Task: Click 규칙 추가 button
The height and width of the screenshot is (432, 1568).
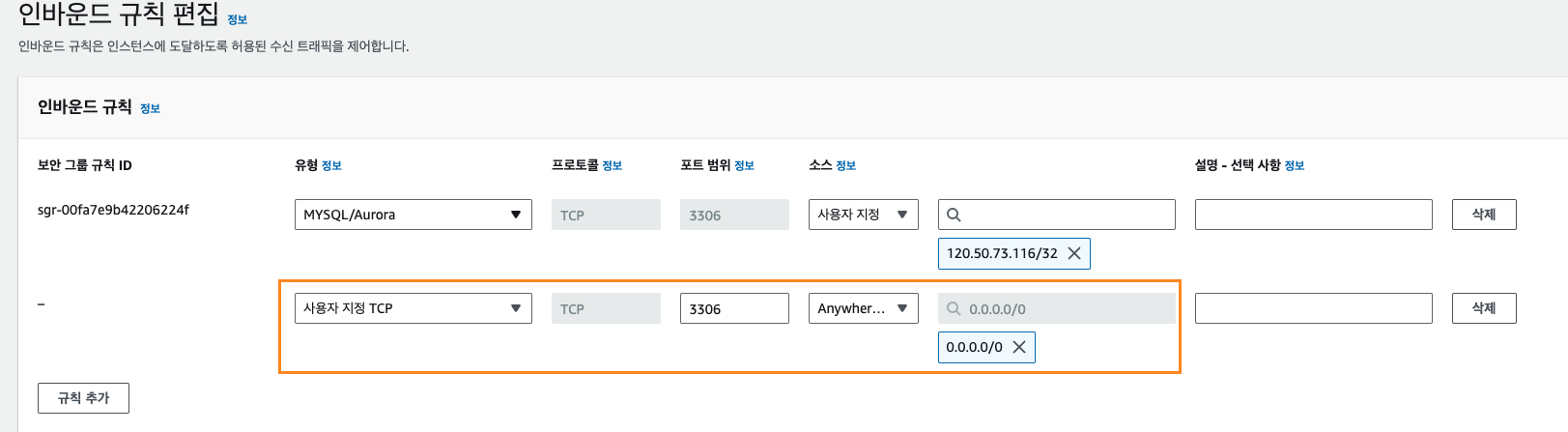Action: [x=83, y=398]
